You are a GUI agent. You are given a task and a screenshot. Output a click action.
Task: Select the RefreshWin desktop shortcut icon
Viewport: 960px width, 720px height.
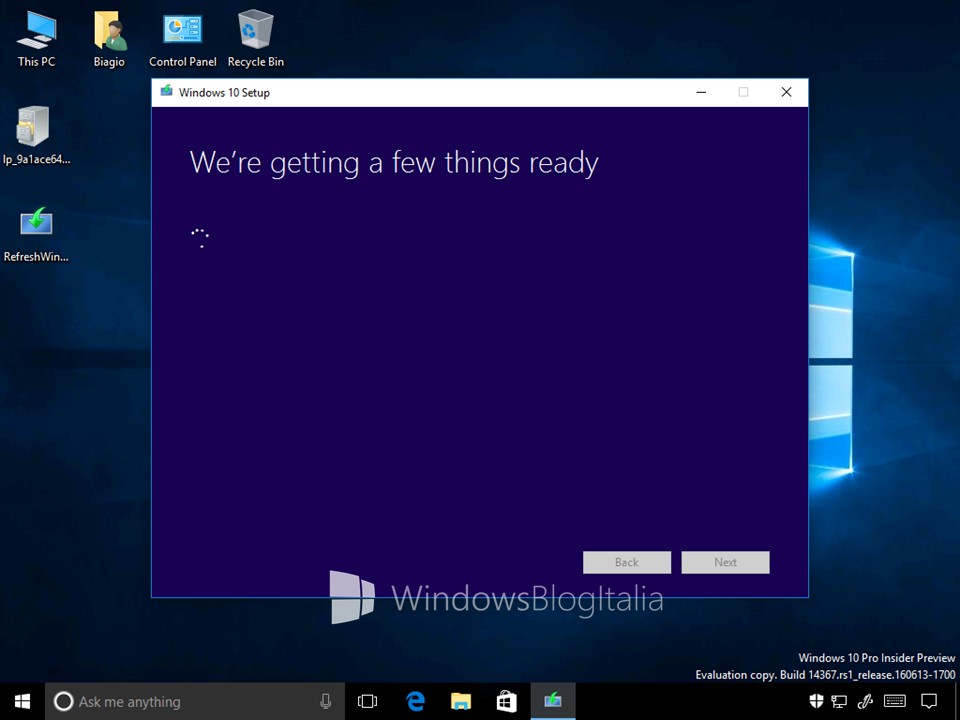36,233
